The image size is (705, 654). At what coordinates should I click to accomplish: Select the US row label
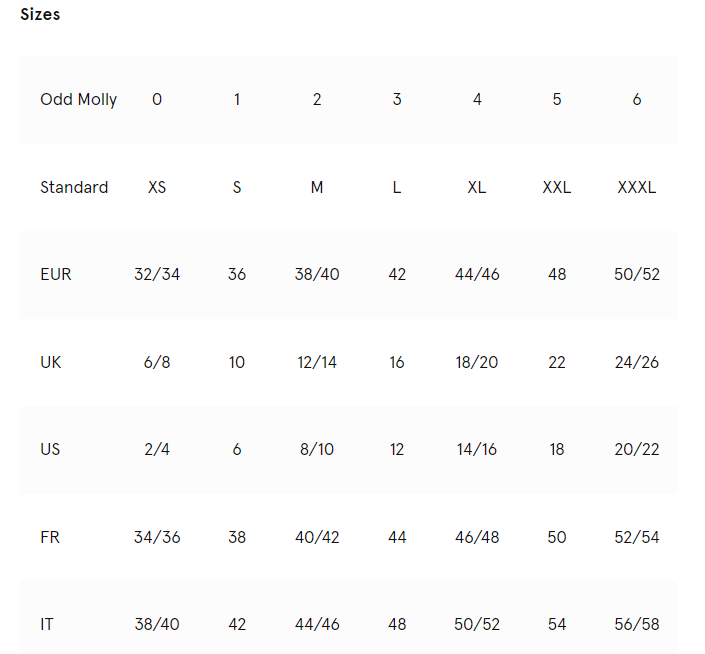(x=50, y=449)
